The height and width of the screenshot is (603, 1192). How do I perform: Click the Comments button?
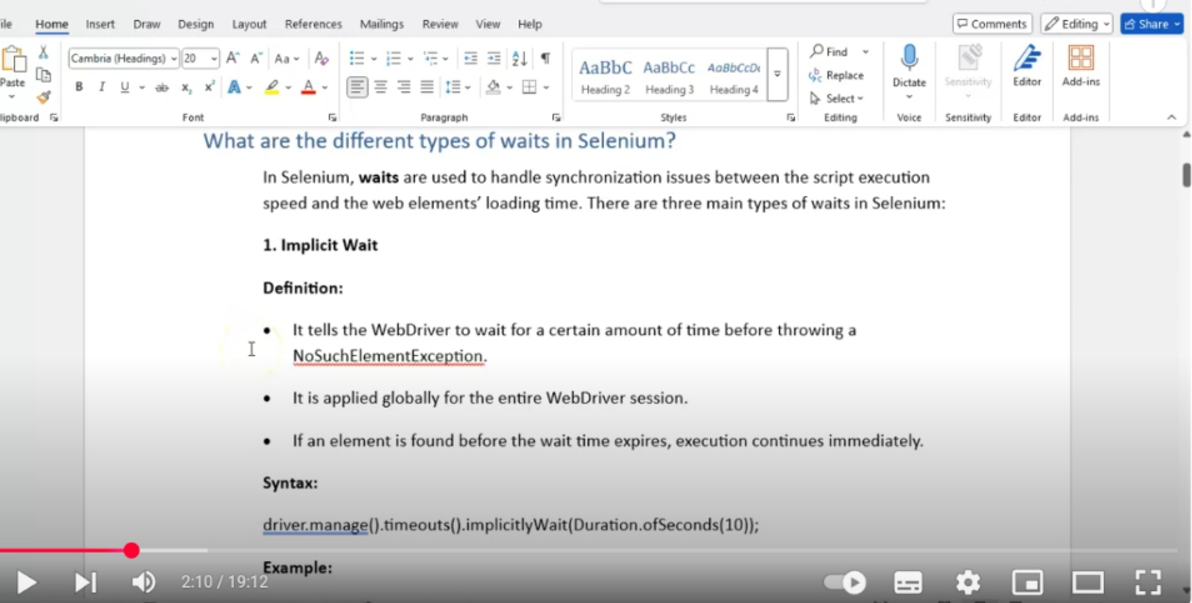tap(992, 24)
